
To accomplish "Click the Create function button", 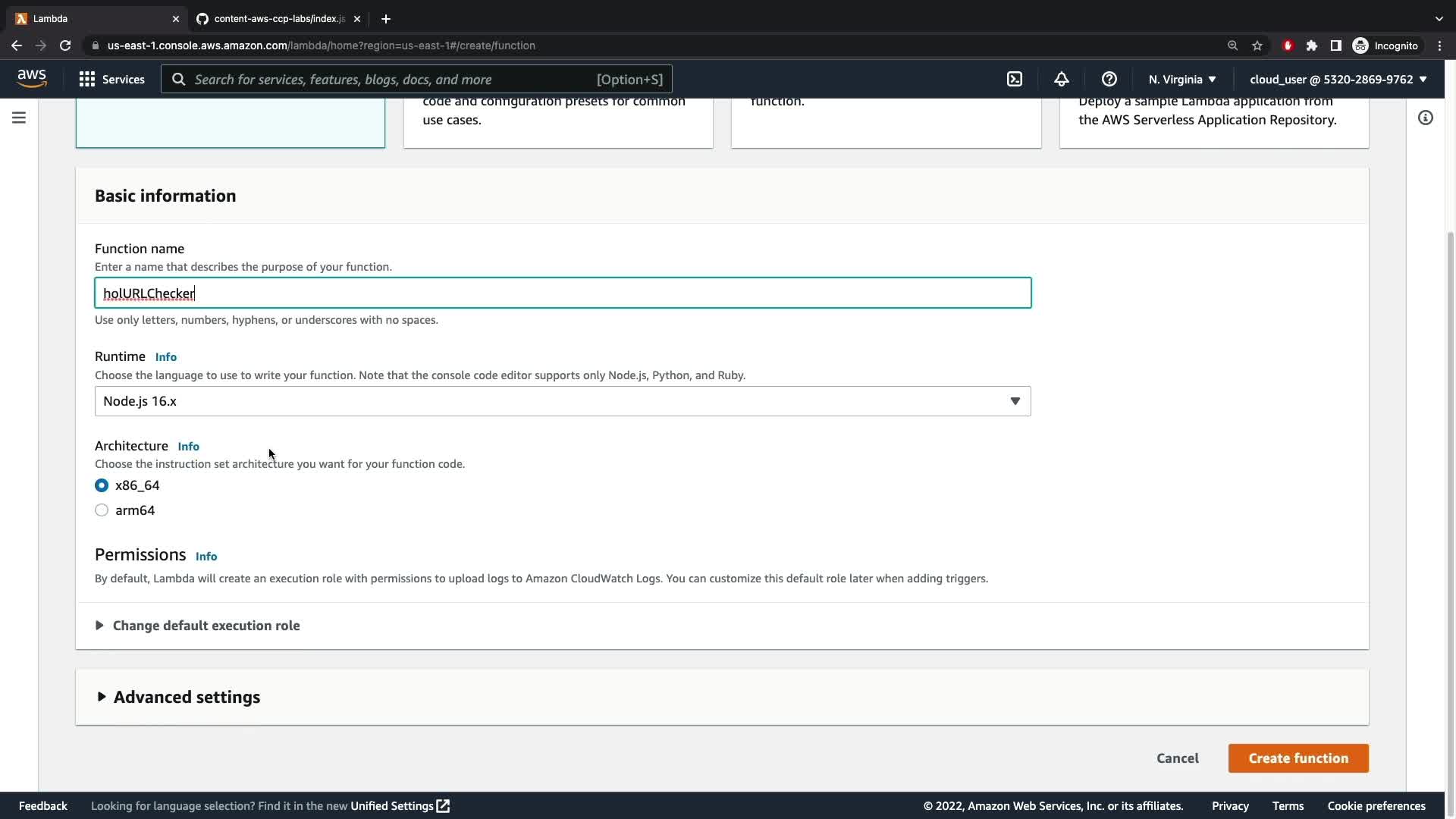I will click(x=1298, y=758).
